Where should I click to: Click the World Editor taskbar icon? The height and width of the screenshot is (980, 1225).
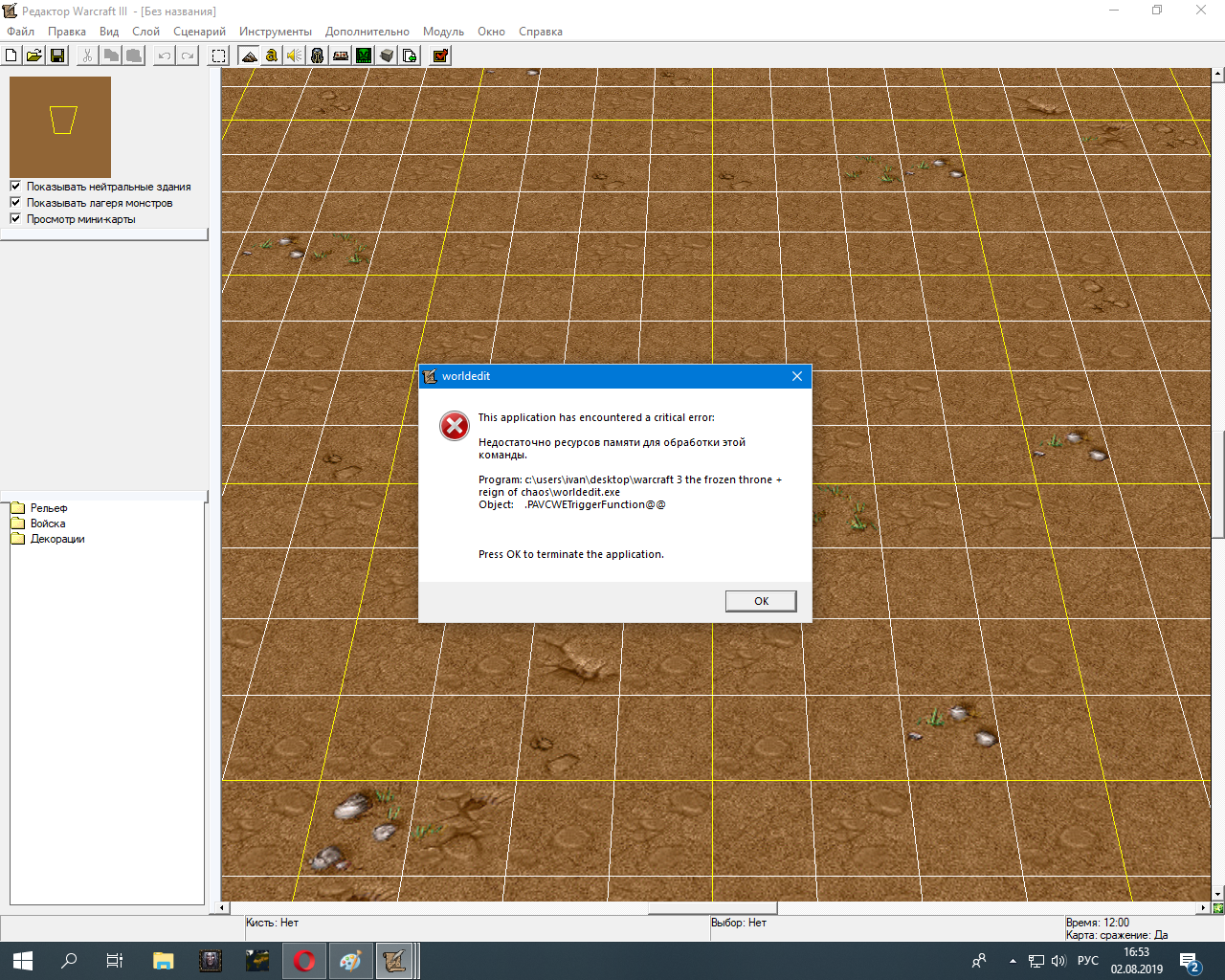click(395, 961)
